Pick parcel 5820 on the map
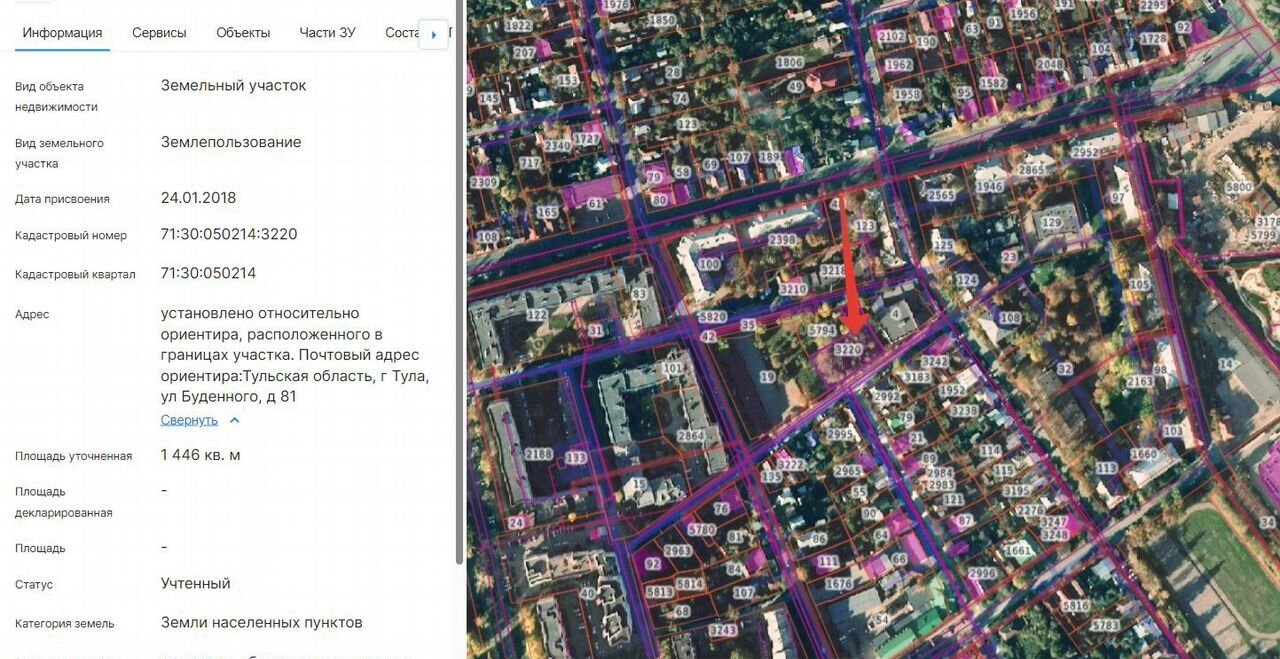The width and height of the screenshot is (1280, 659). click(713, 317)
